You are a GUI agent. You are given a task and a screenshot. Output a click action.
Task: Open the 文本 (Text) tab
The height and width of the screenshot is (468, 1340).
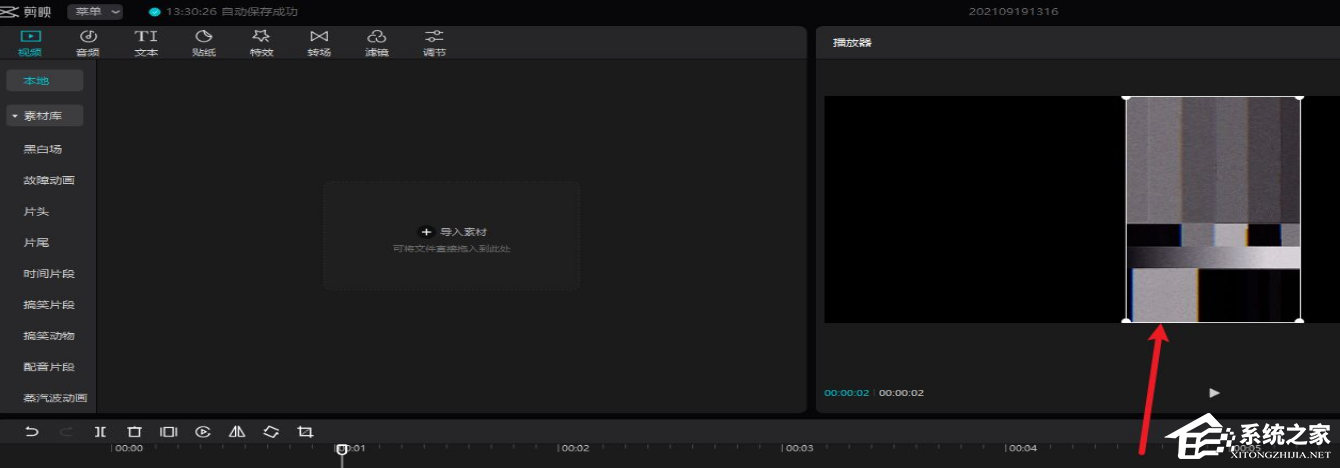(146, 43)
